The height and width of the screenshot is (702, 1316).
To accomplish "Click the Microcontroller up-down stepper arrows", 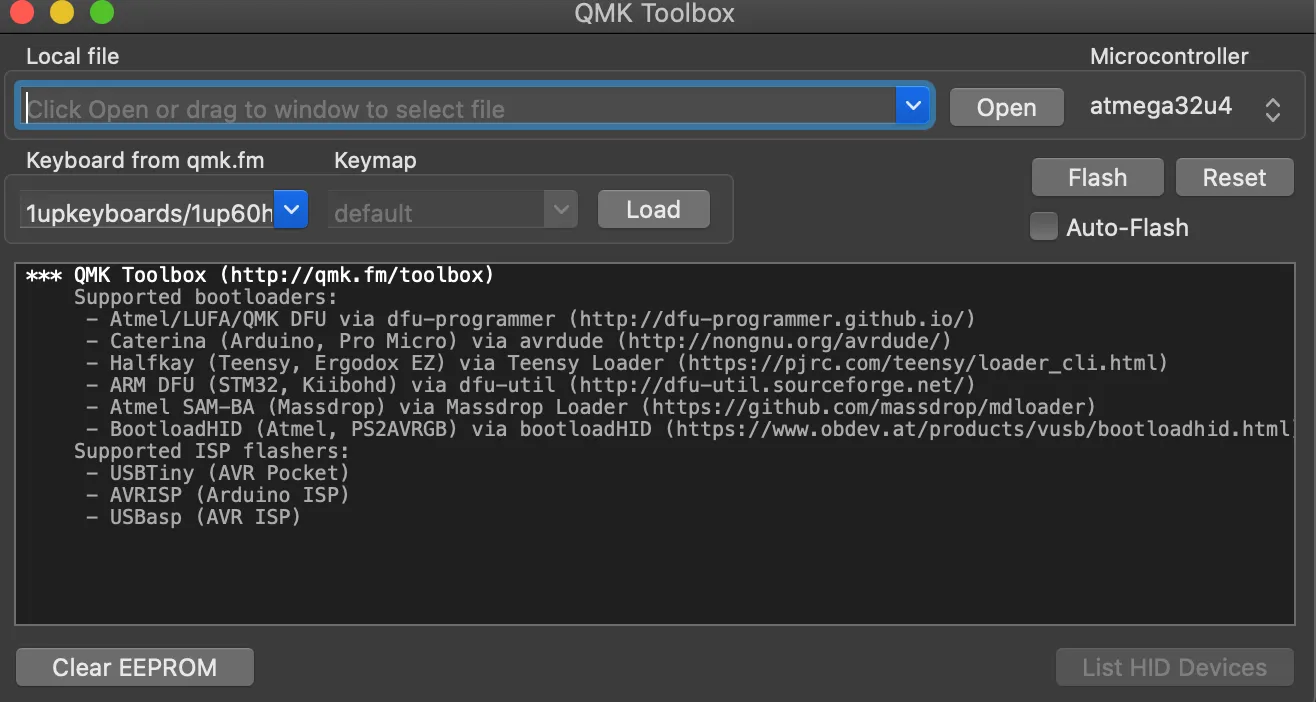I will (x=1272, y=108).
